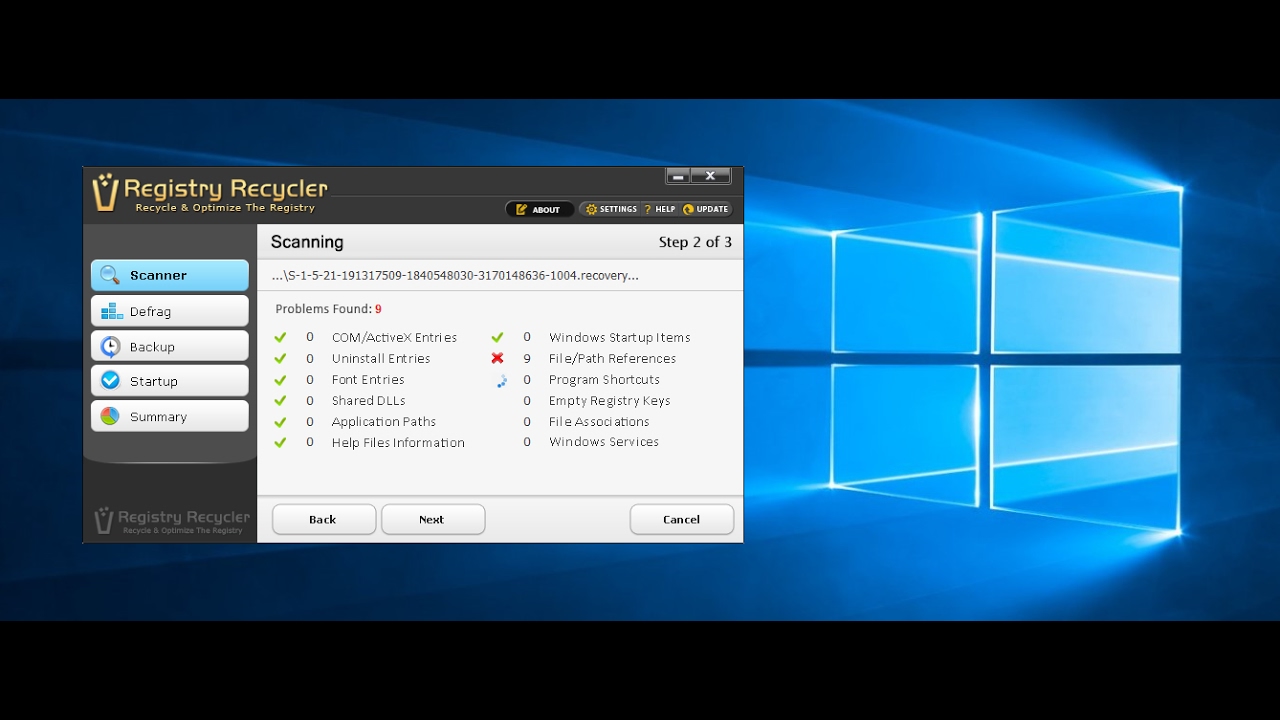Viewport: 1280px width, 720px height.
Task: Select the Windows Services label
Action: pyautogui.click(x=604, y=442)
